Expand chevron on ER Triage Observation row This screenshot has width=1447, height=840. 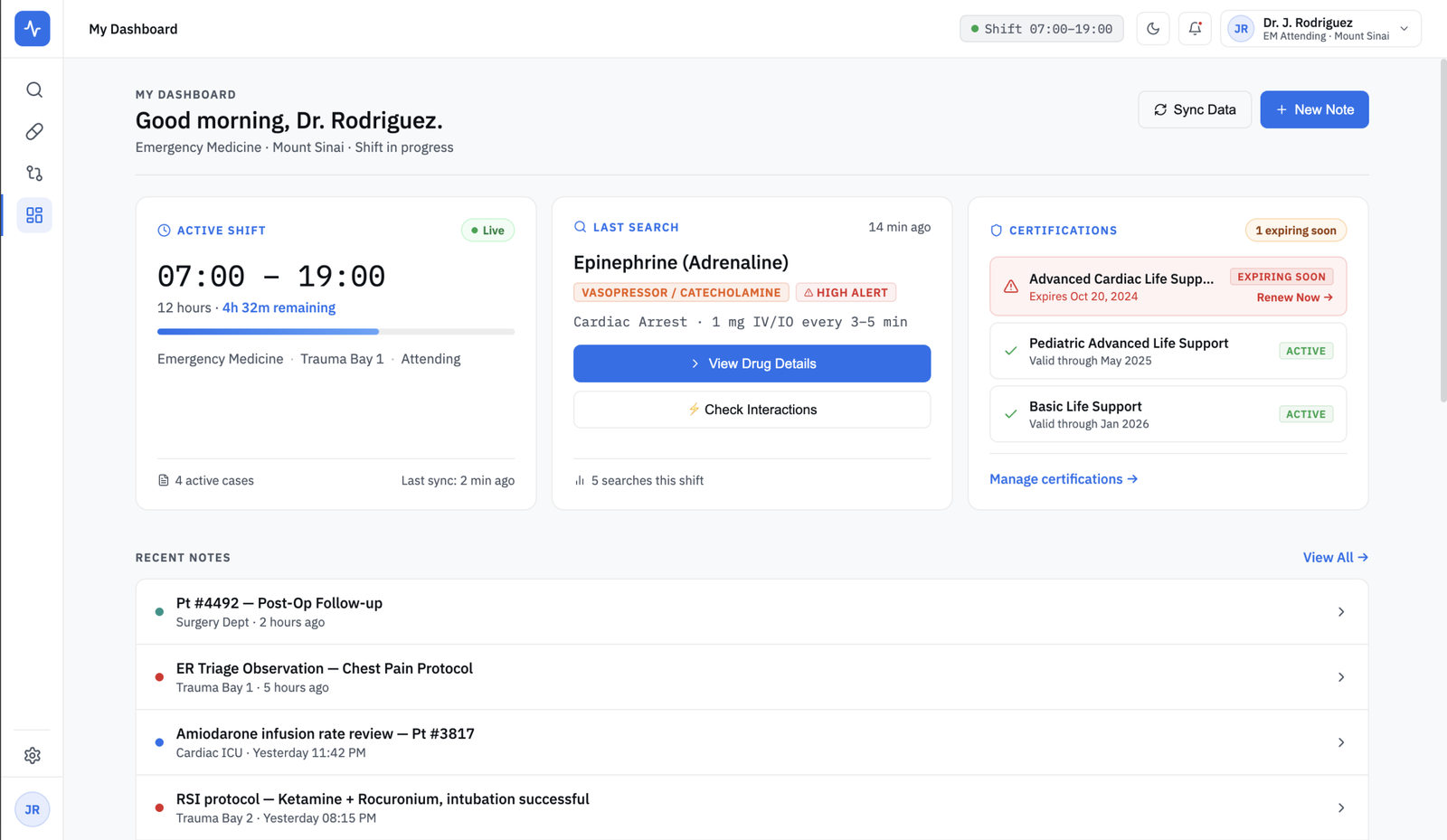coord(1341,677)
